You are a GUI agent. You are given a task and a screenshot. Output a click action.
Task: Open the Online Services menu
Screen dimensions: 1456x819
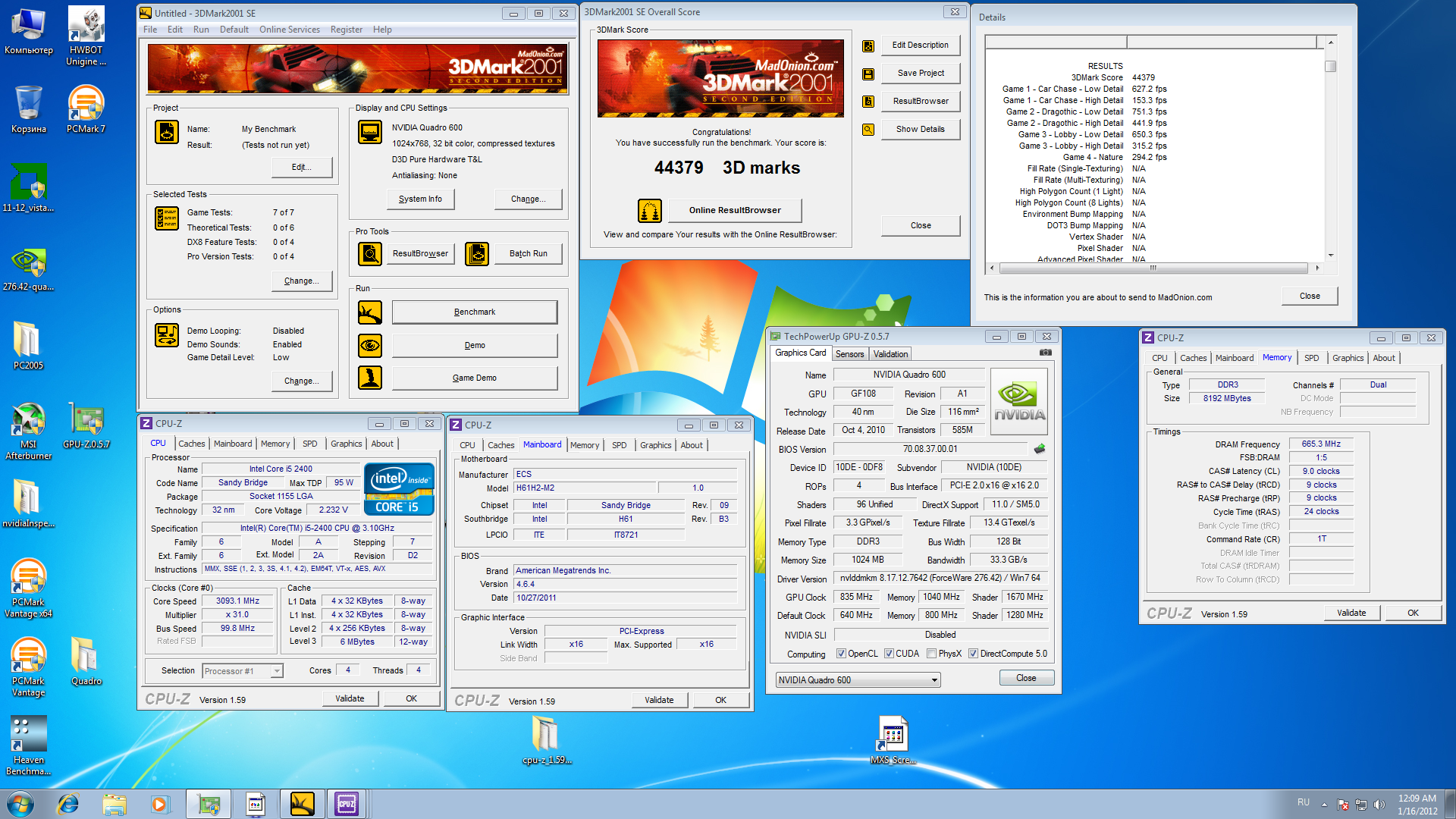click(290, 30)
